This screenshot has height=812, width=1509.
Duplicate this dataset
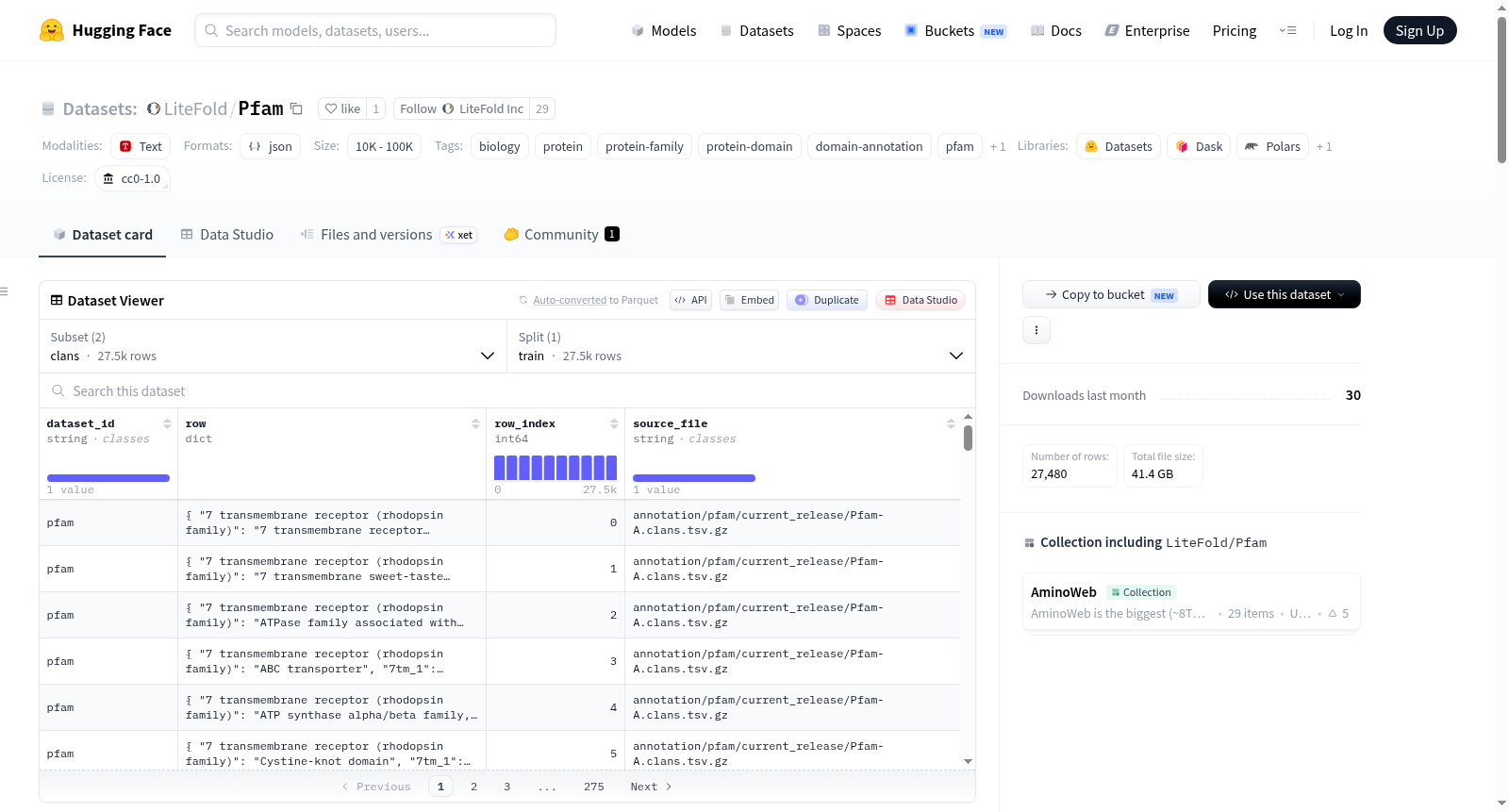[827, 300]
